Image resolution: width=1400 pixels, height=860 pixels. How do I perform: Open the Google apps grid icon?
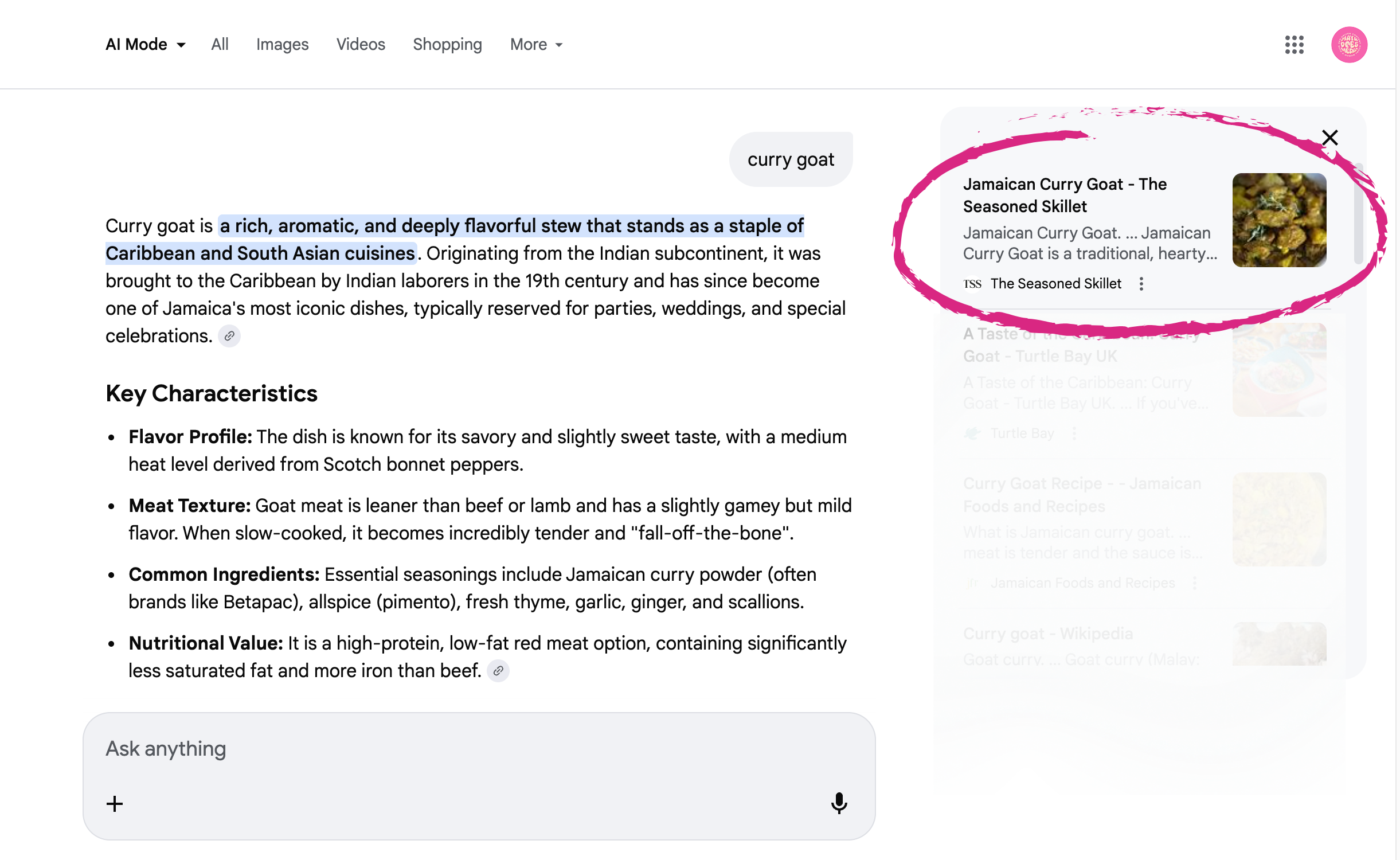click(x=1294, y=45)
